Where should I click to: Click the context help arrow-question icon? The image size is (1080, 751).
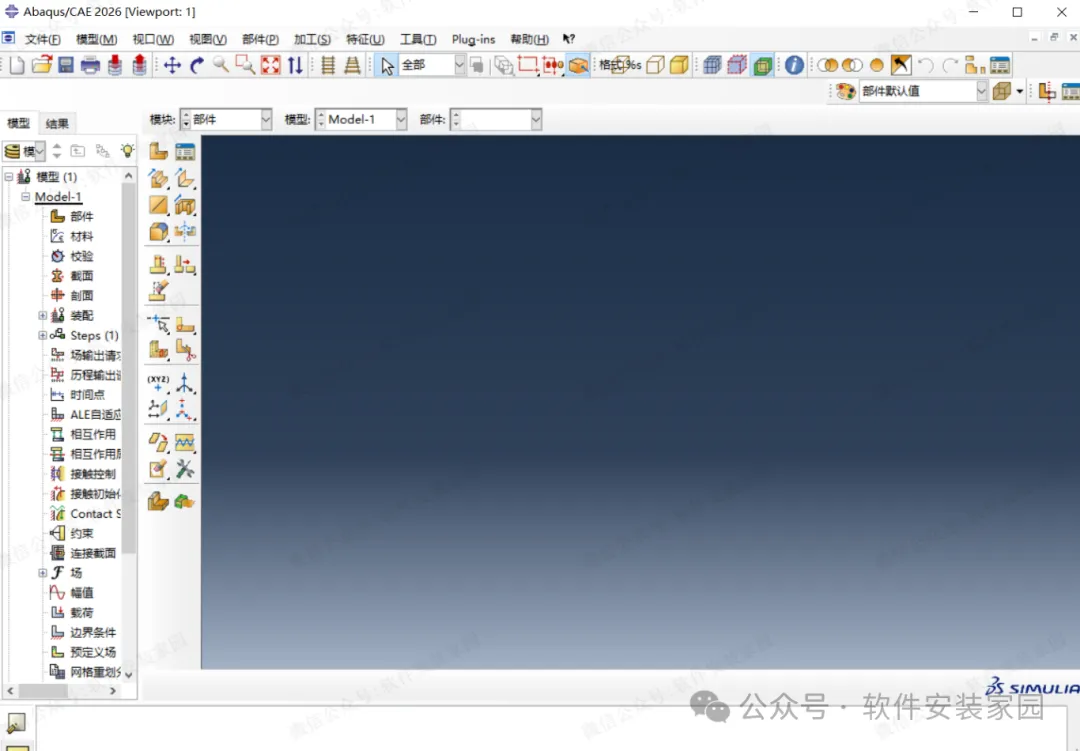(x=568, y=39)
